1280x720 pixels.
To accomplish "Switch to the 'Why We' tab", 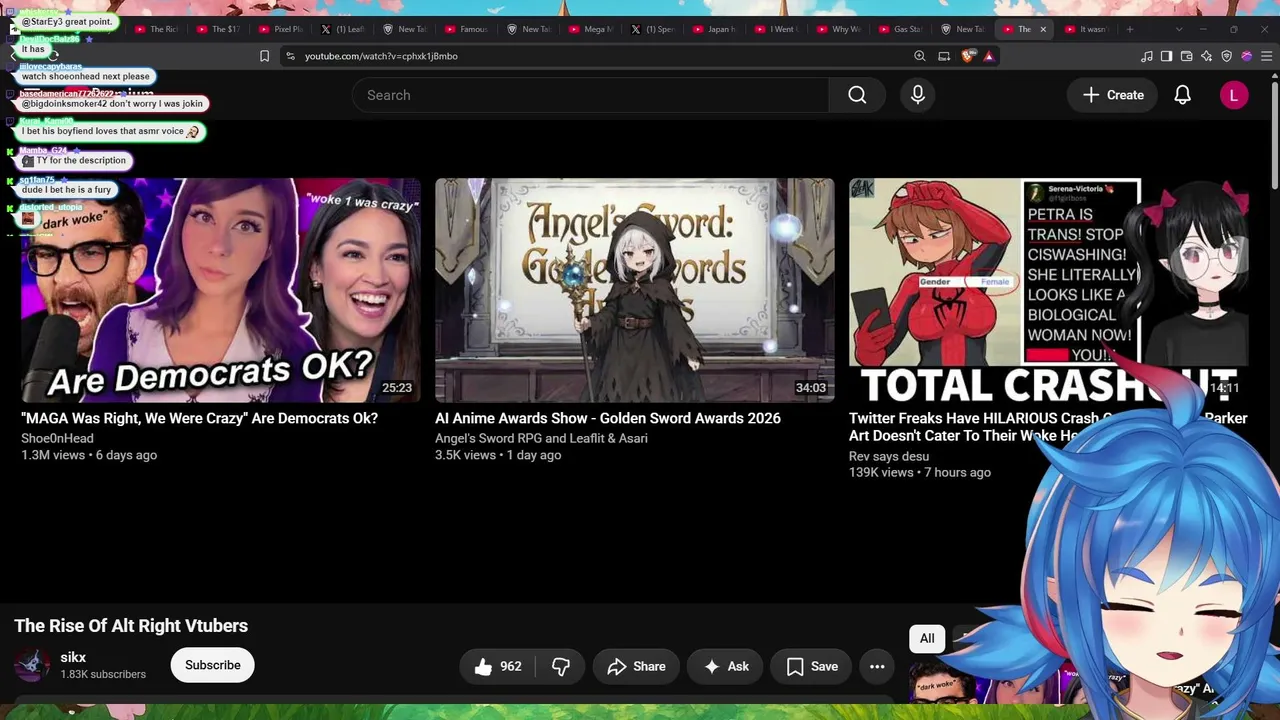I will [839, 29].
